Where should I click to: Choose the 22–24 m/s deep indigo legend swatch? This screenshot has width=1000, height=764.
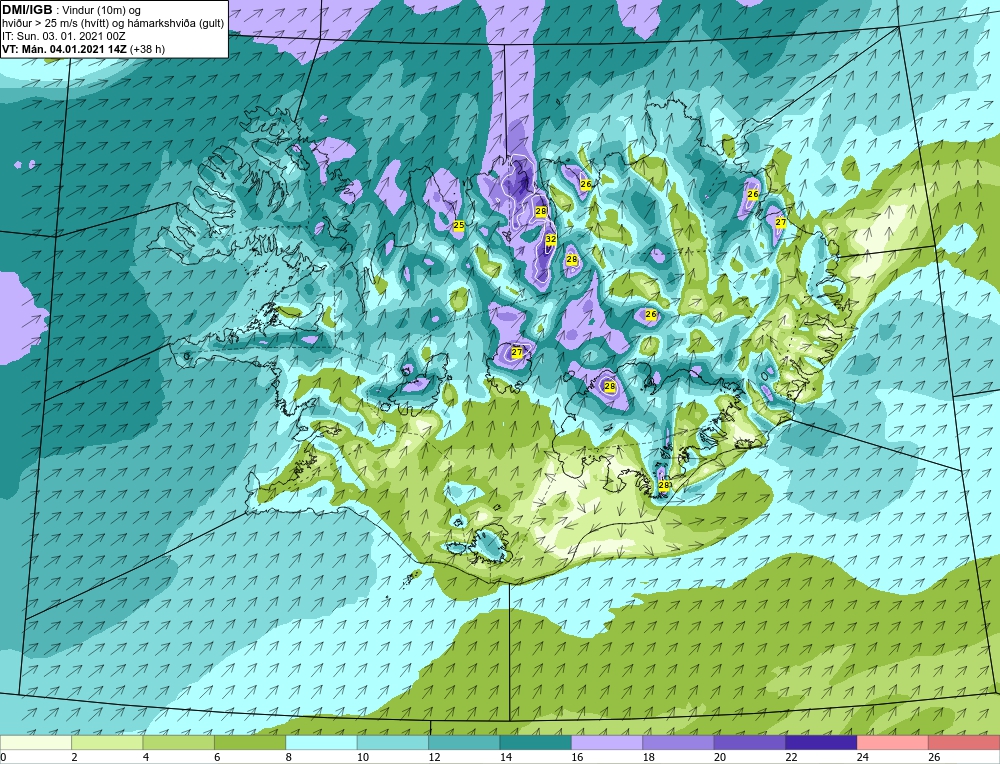tap(821, 742)
